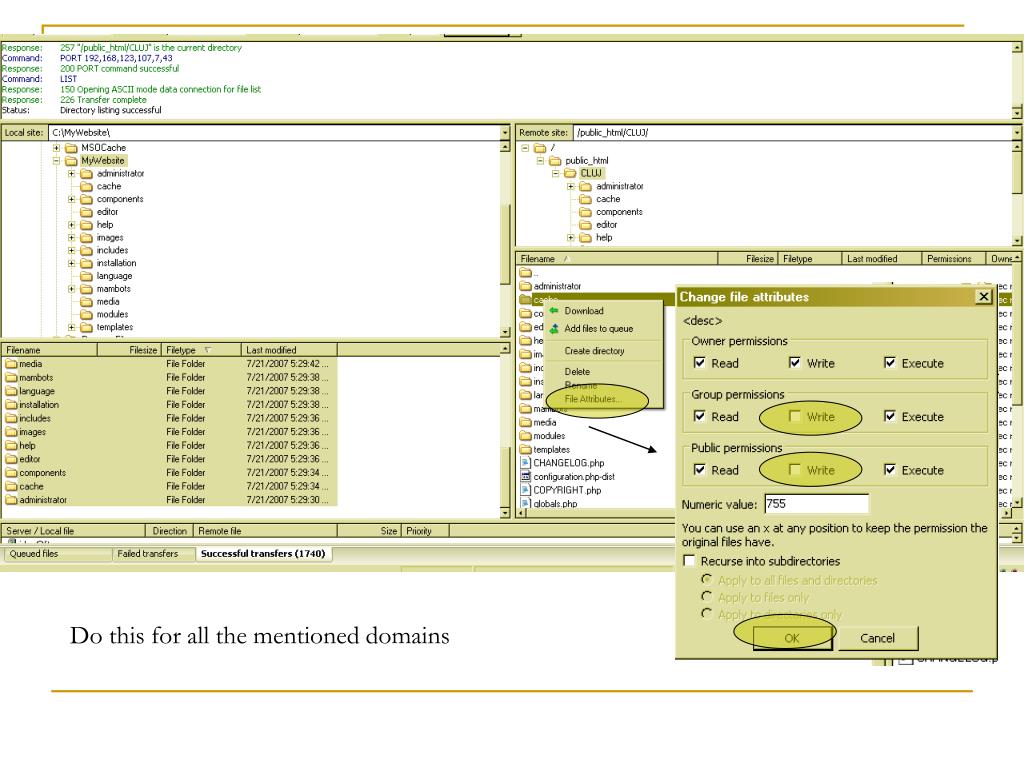1024x768 pixels.
Task: Expand the local administrator tree node
Action: 72,174
